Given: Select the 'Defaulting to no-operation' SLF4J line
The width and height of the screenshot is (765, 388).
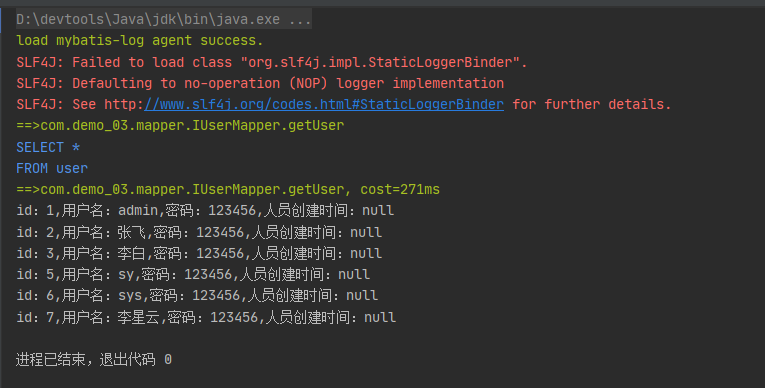Looking at the screenshot, I should point(260,83).
